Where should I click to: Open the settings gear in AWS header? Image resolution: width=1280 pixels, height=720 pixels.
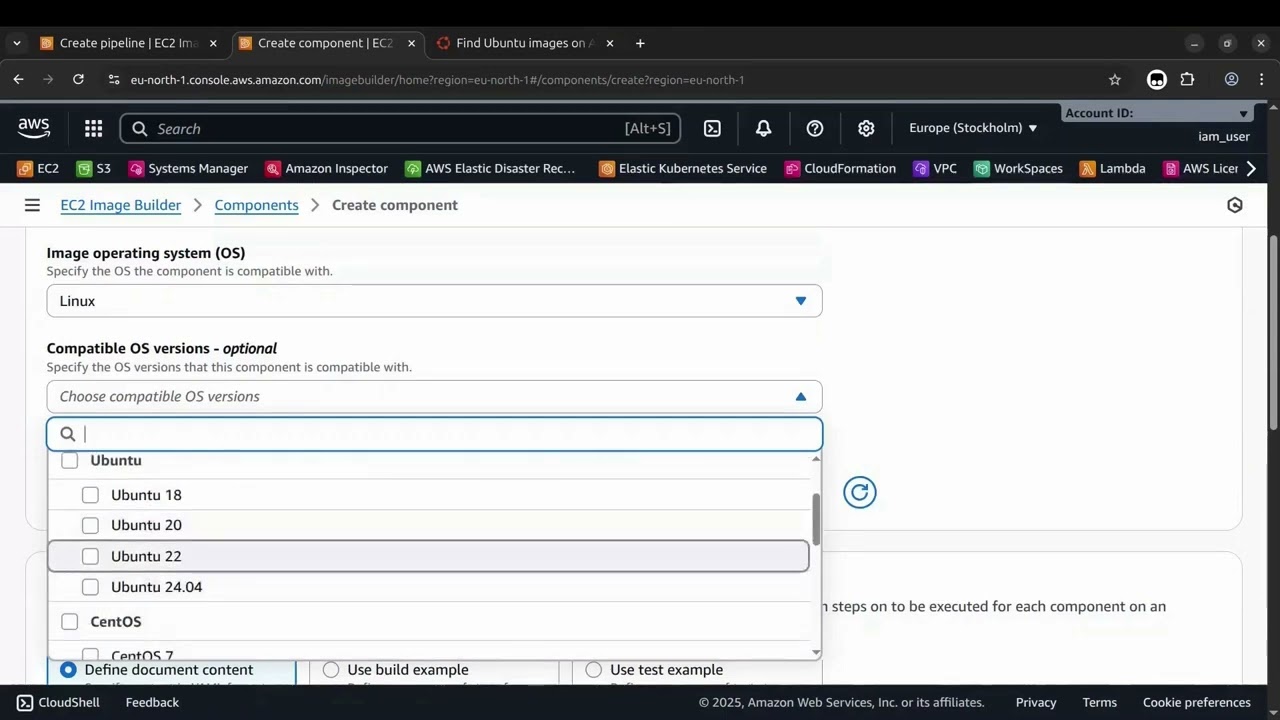(x=866, y=128)
